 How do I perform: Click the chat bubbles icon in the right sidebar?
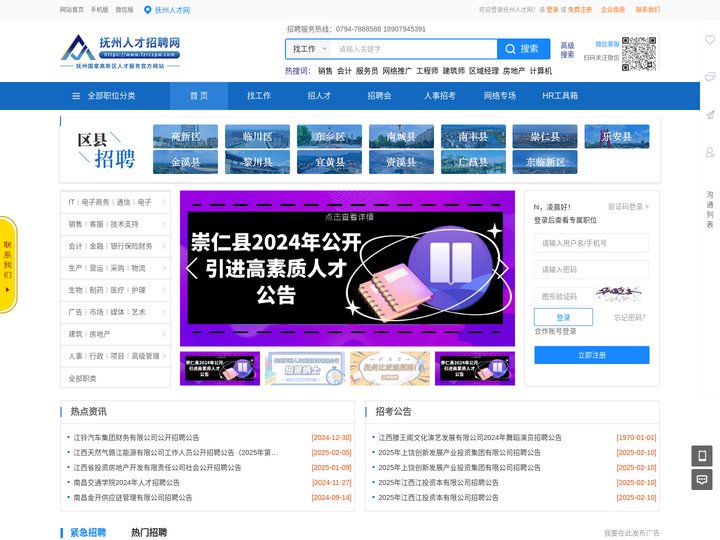(x=710, y=76)
